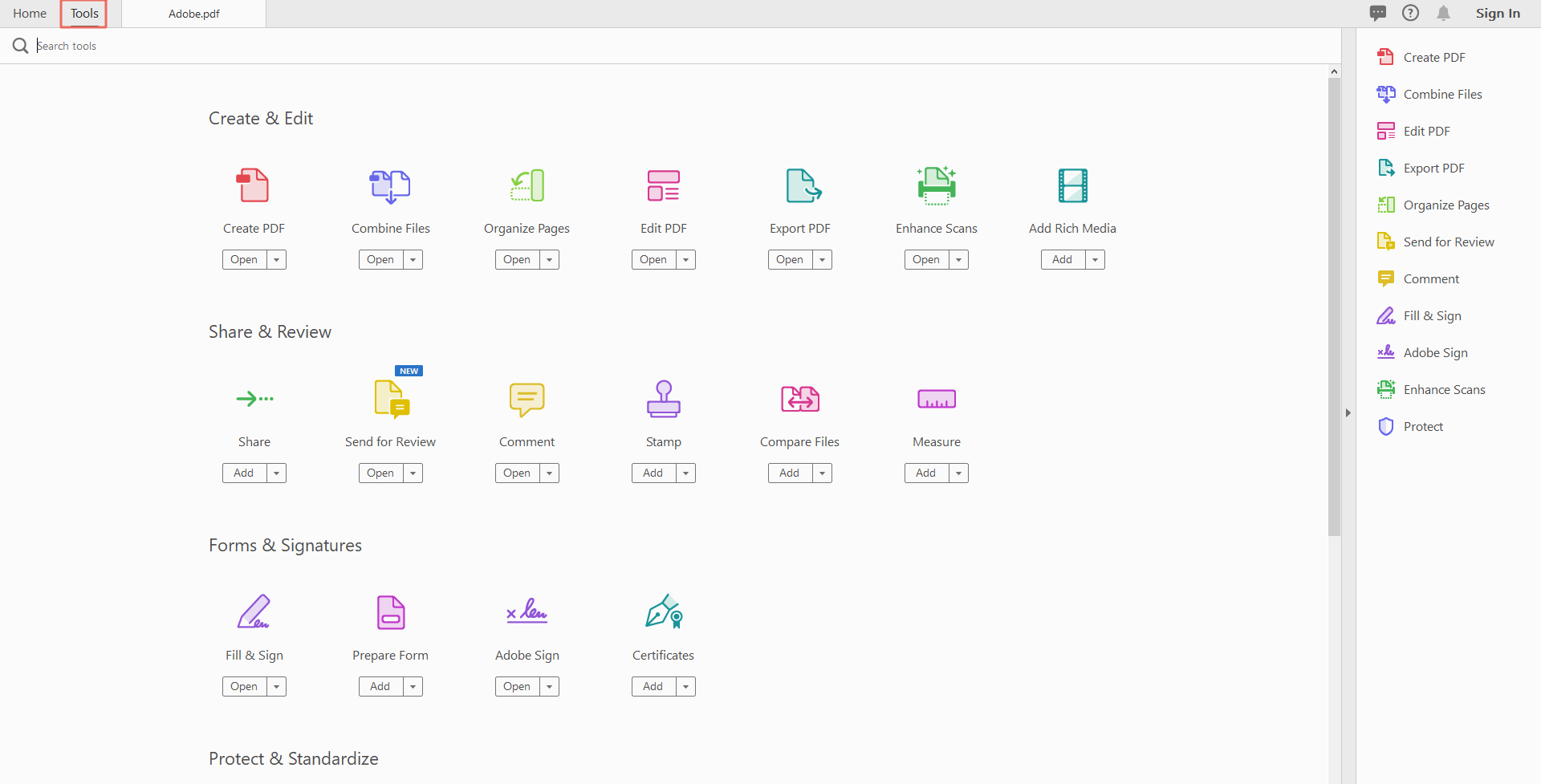Viewport: 1541px width, 784px height.
Task: Expand the dropdown arrow beside Certificates Add
Action: pyautogui.click(x=685, y=686)
